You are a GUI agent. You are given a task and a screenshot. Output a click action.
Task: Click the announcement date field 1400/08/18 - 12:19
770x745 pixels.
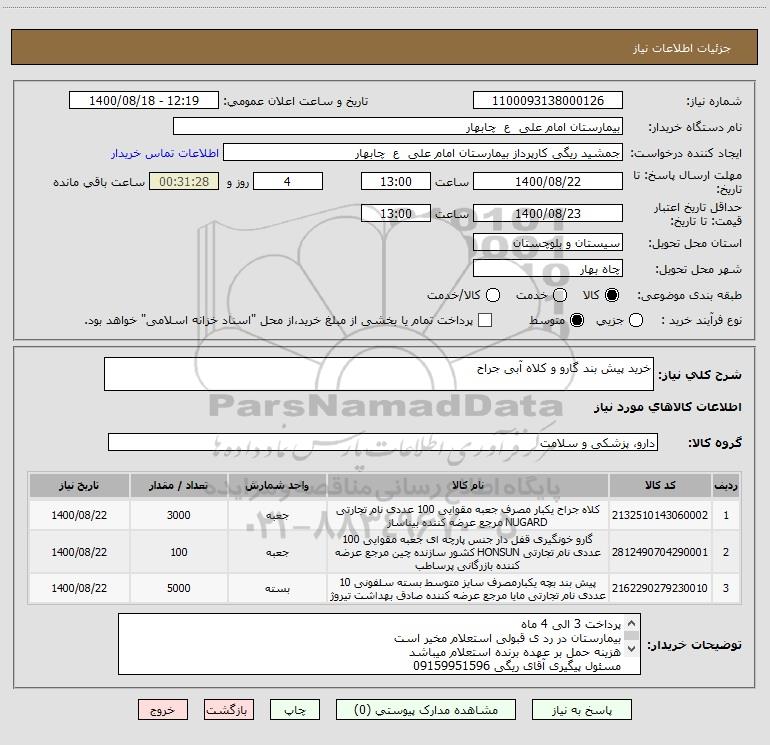point(144,101)
